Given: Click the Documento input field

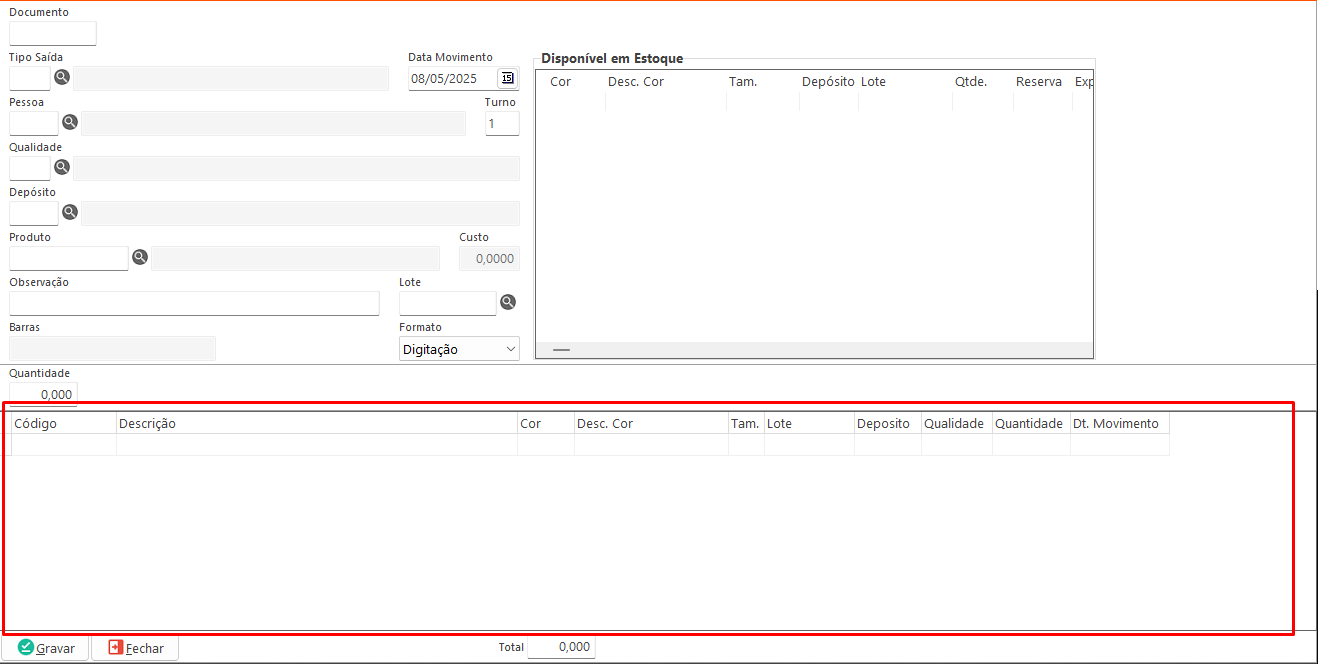Looking at the screenshot, I should click(x=53, y=33).
